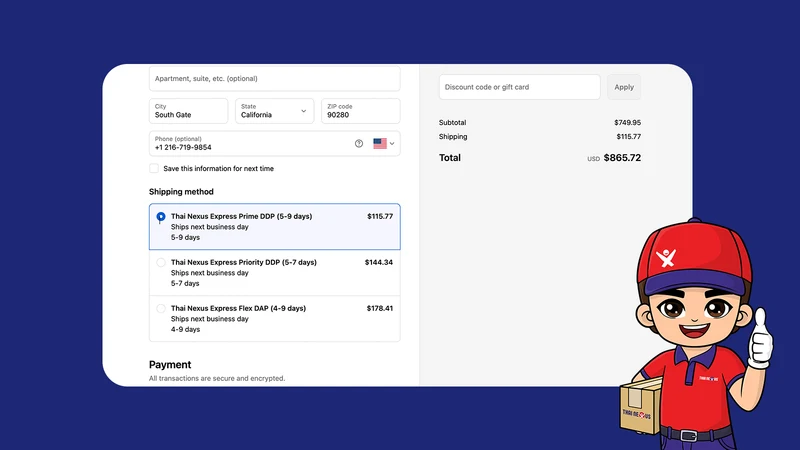This screenshot has width=800, height=450.
Task: Click the Total amount $865.72
Action: pyautogui.click(x=622, y=158)
